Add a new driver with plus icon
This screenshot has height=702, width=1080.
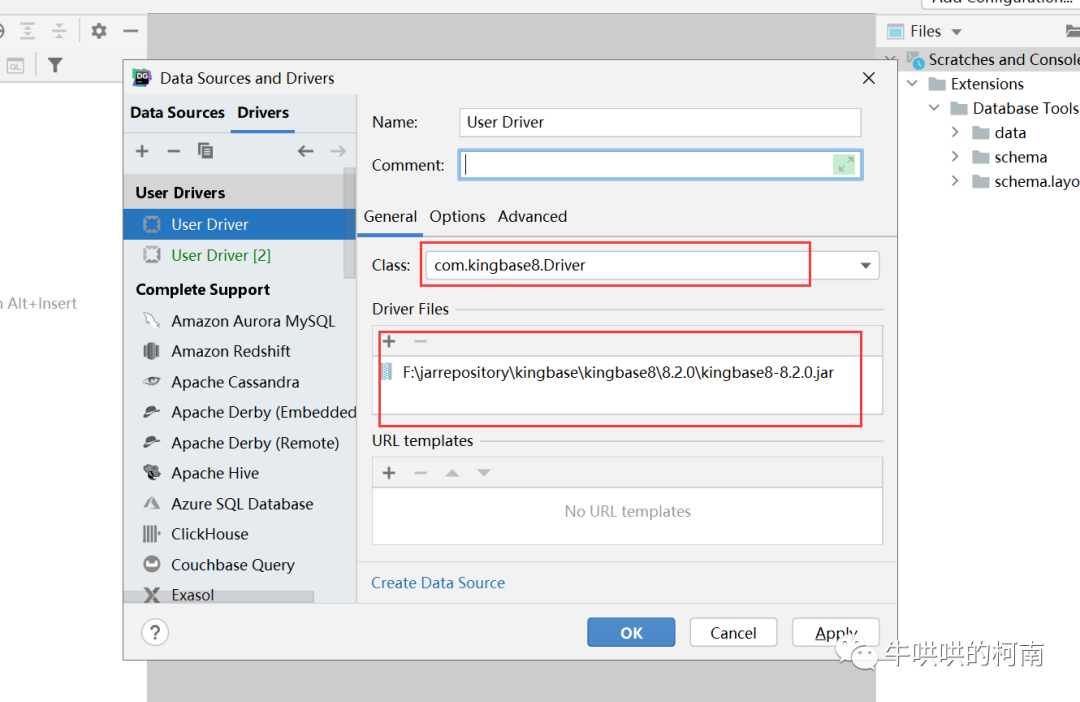coord(142,151)
